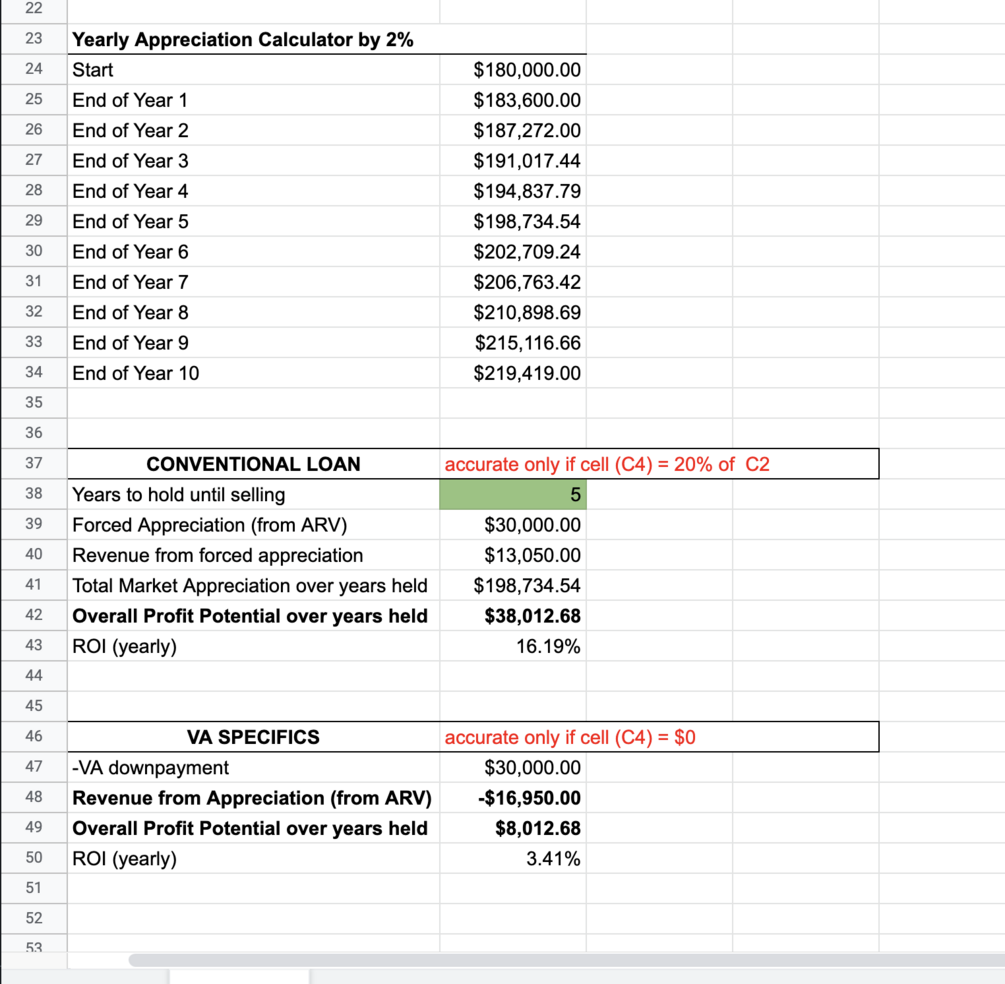Select the End of Year 8 label
Viewport: 1005px width, 984px height.
[x=130, y=312]
